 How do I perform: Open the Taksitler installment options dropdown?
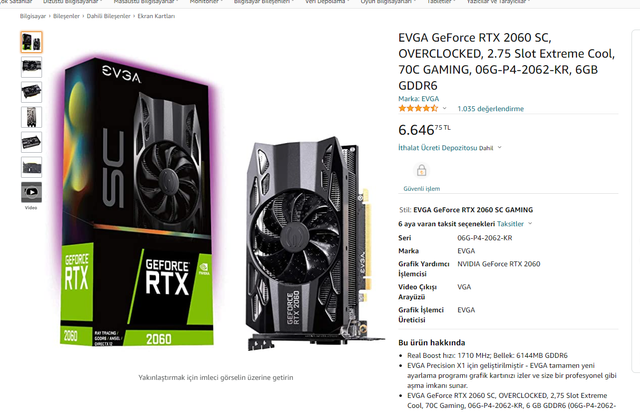[514, 224]
